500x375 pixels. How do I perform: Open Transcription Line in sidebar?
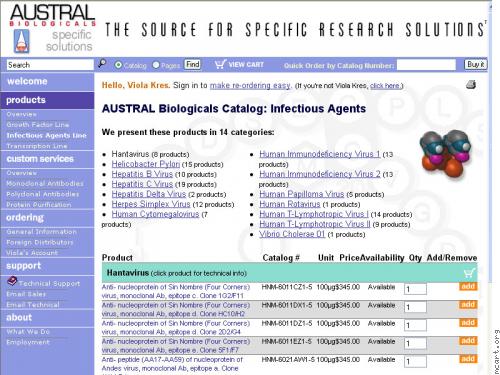(x=37, y=146)
